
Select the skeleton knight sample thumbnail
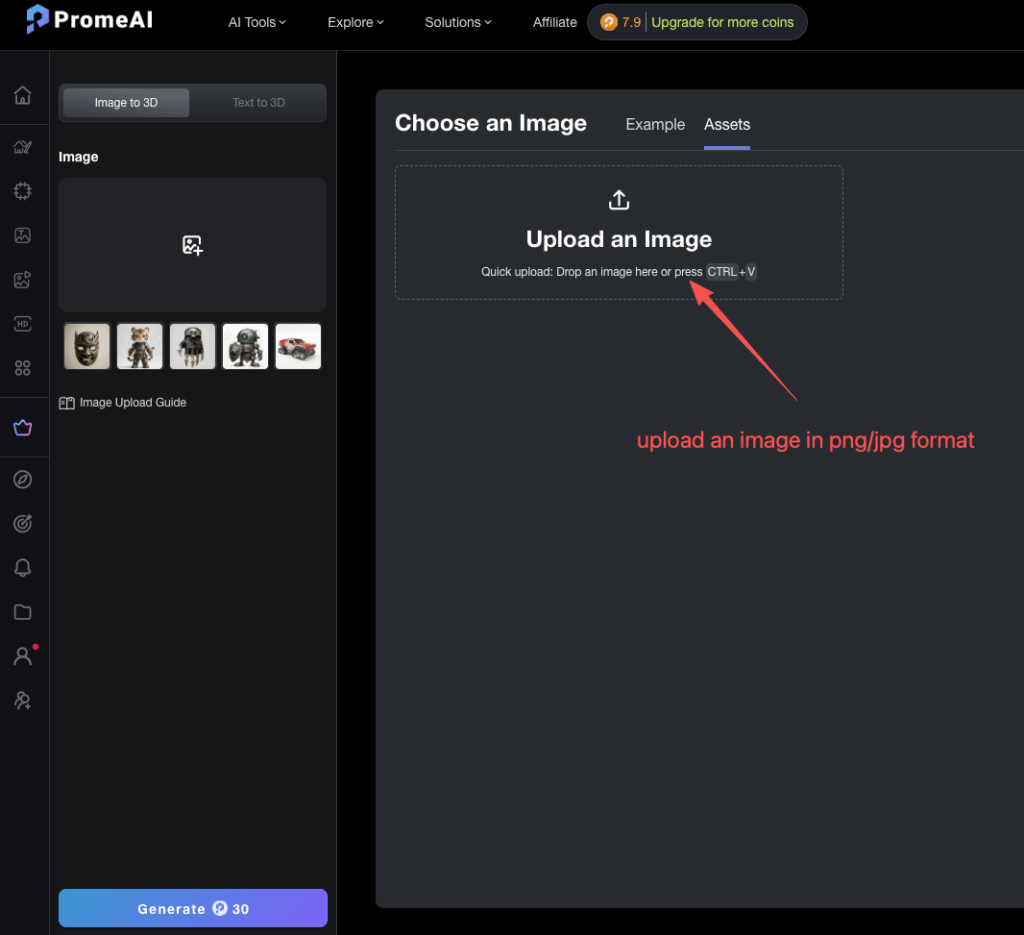[x=193, y=347]
